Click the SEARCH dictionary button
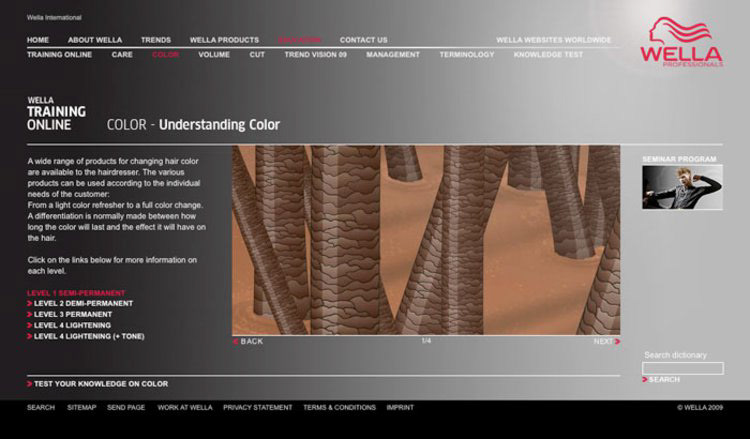The image size is (750, 439). (661, 380)
